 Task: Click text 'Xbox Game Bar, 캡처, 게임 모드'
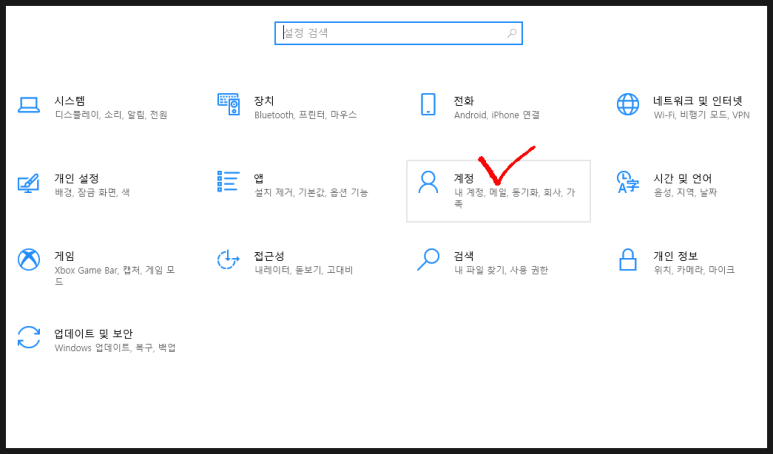click(115, 276)
